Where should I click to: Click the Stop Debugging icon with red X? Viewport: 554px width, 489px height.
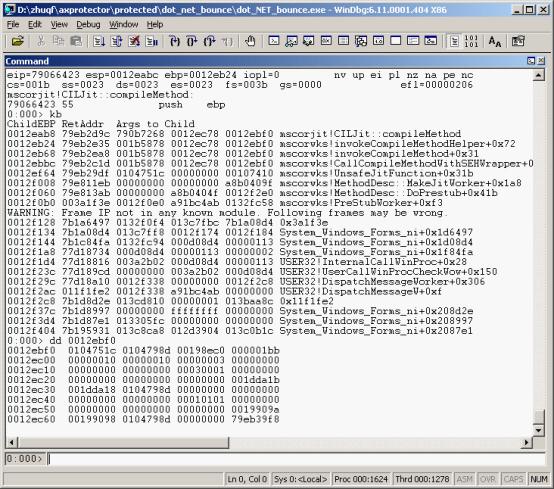[x=134, y=41]
